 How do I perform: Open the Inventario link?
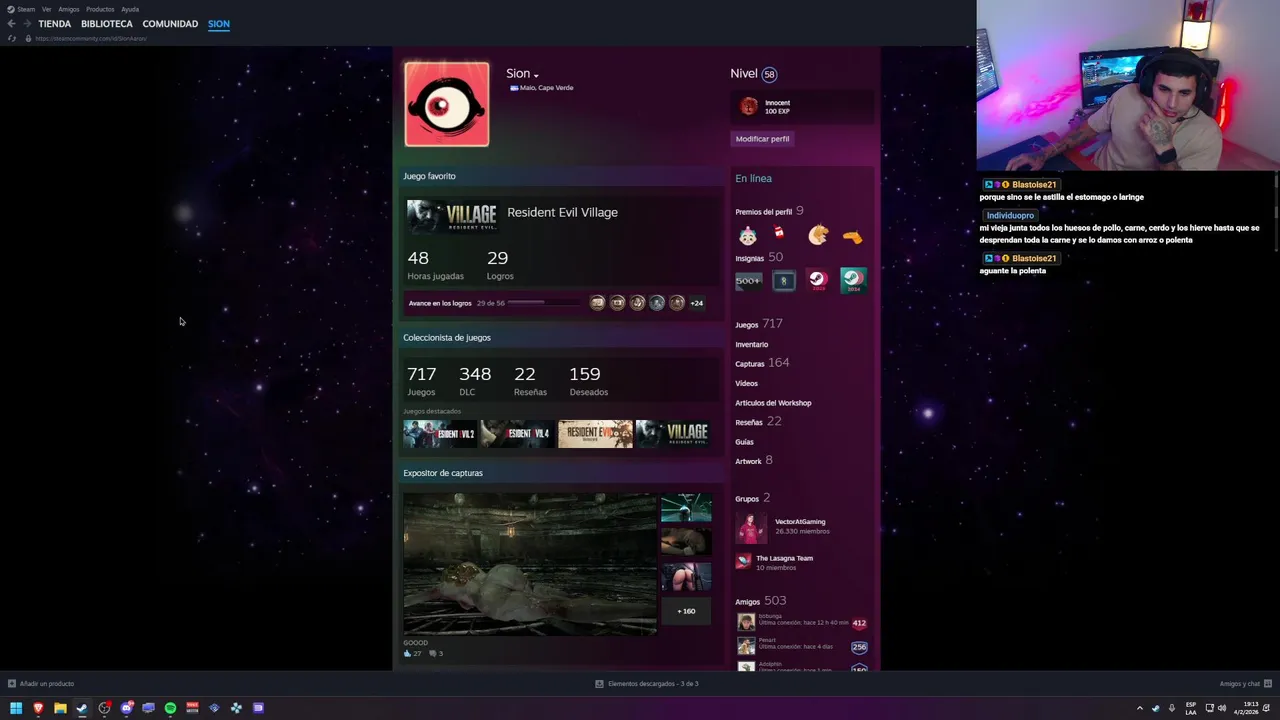[x=752, y=344]
